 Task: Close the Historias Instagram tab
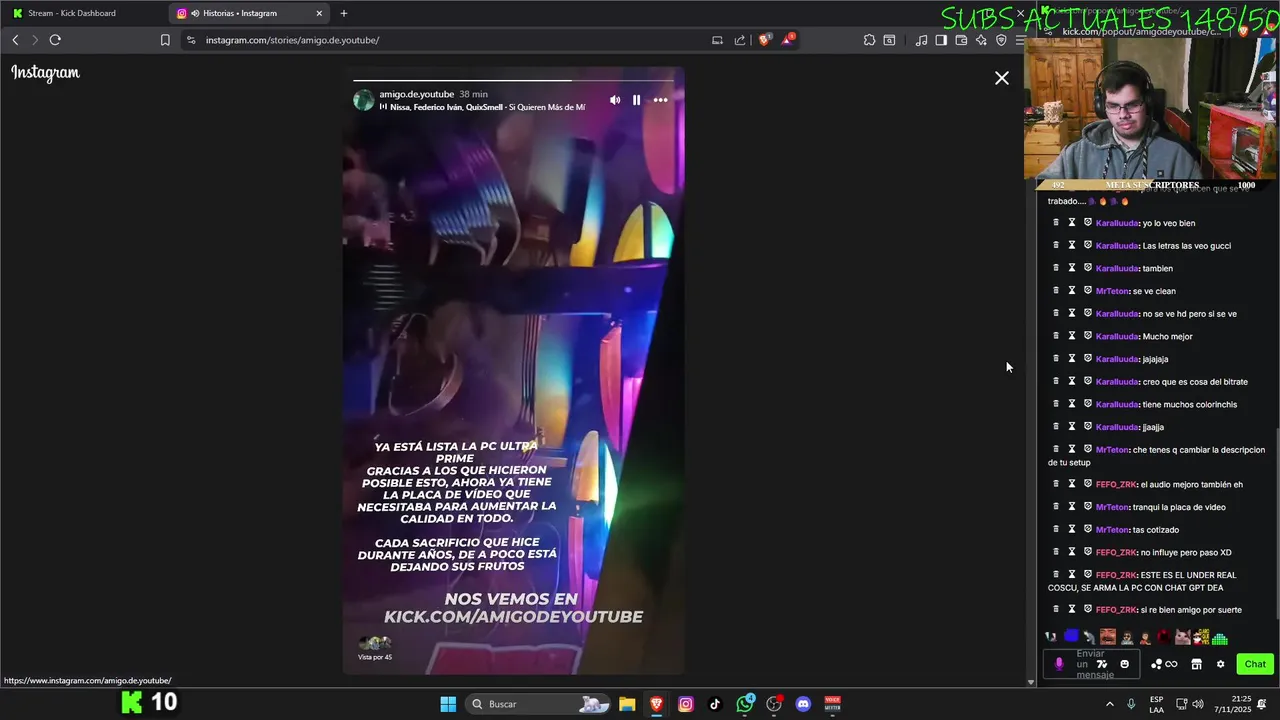(x=319, y=13)
